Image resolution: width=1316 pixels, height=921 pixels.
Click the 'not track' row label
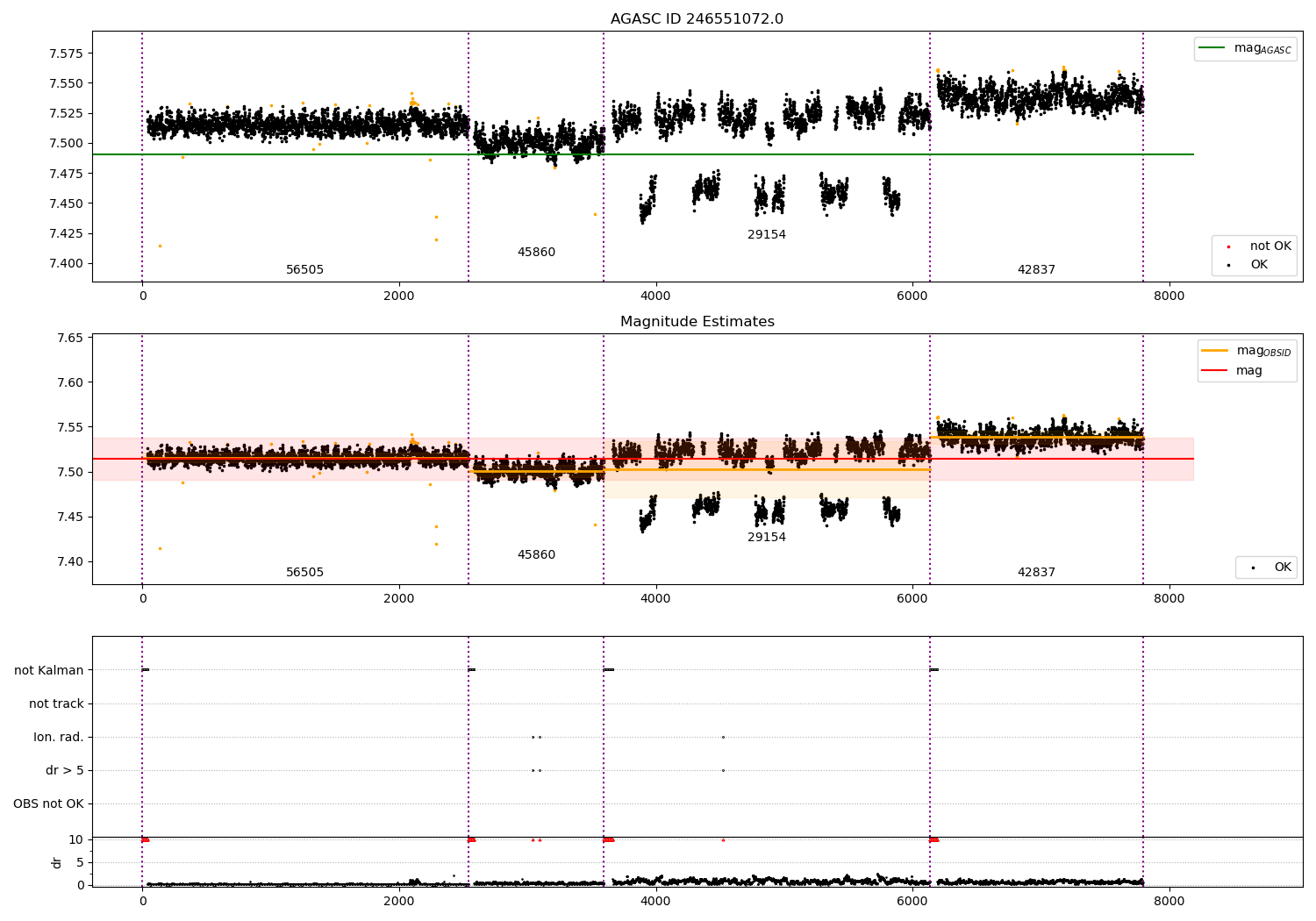[x=56, y=703]
